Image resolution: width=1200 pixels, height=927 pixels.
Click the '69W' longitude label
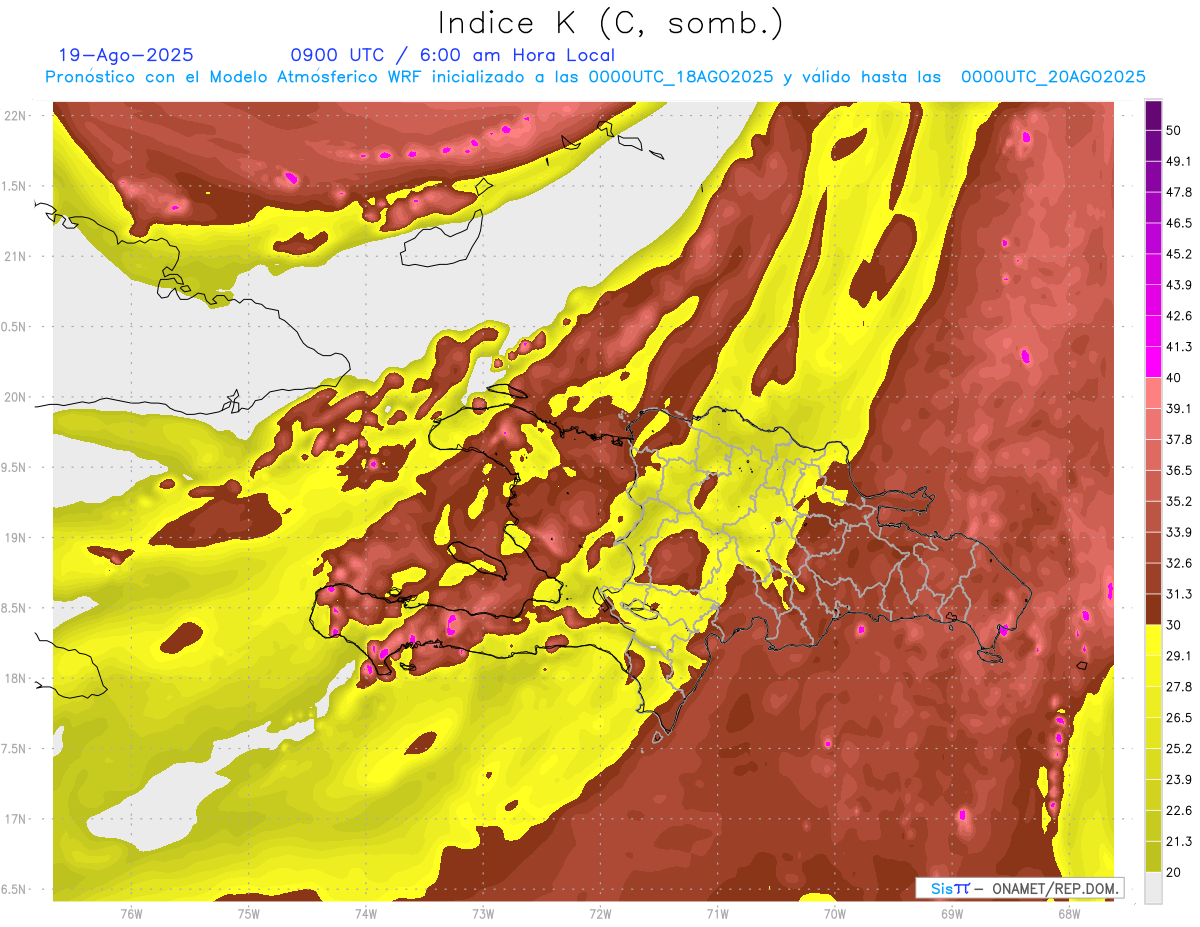[x=951, y=913]
